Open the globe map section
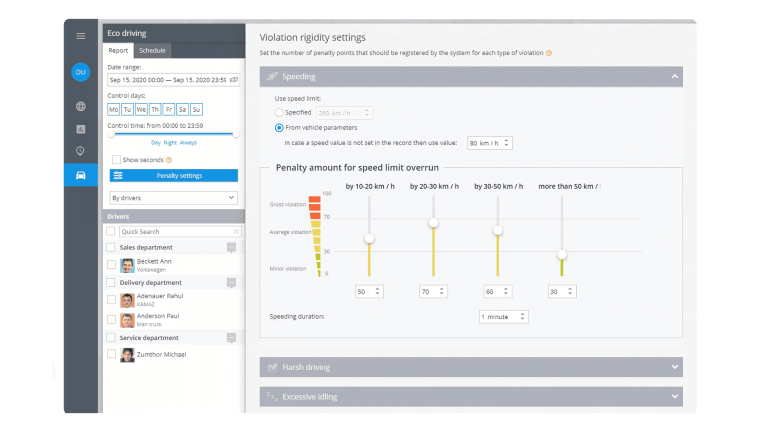 [81, 106]
